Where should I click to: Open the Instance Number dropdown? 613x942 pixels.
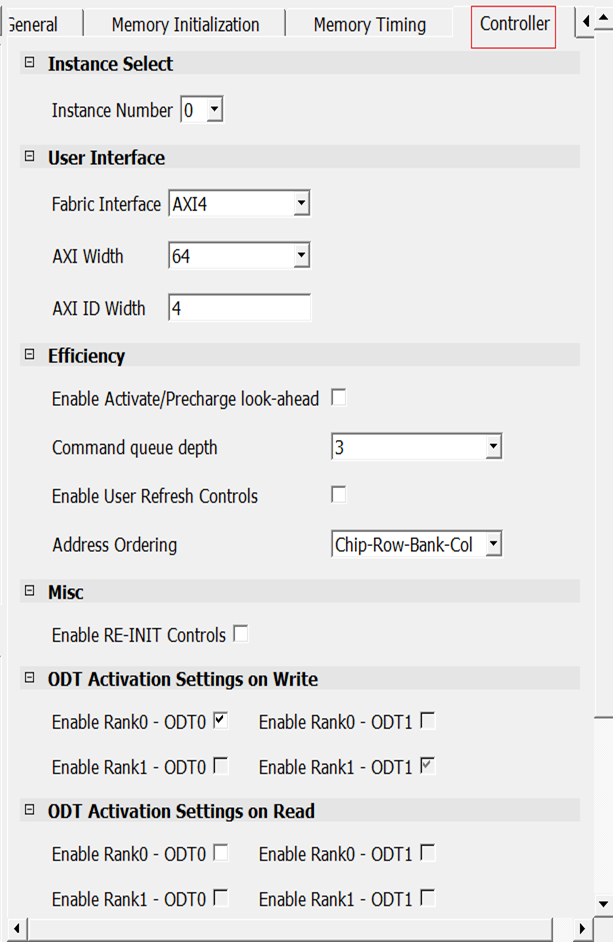point(214,111)
